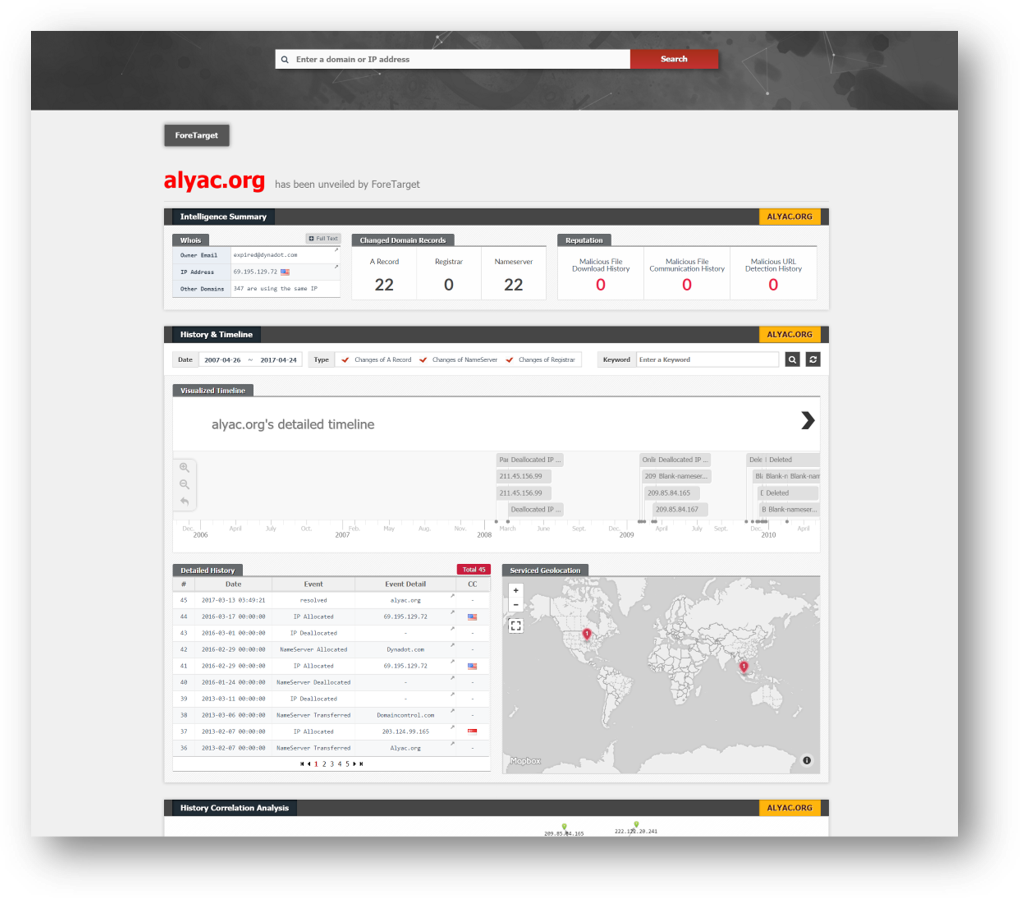Click the map pin over North America
This screenshot has width=1020, height=898.
coord(587,634)
